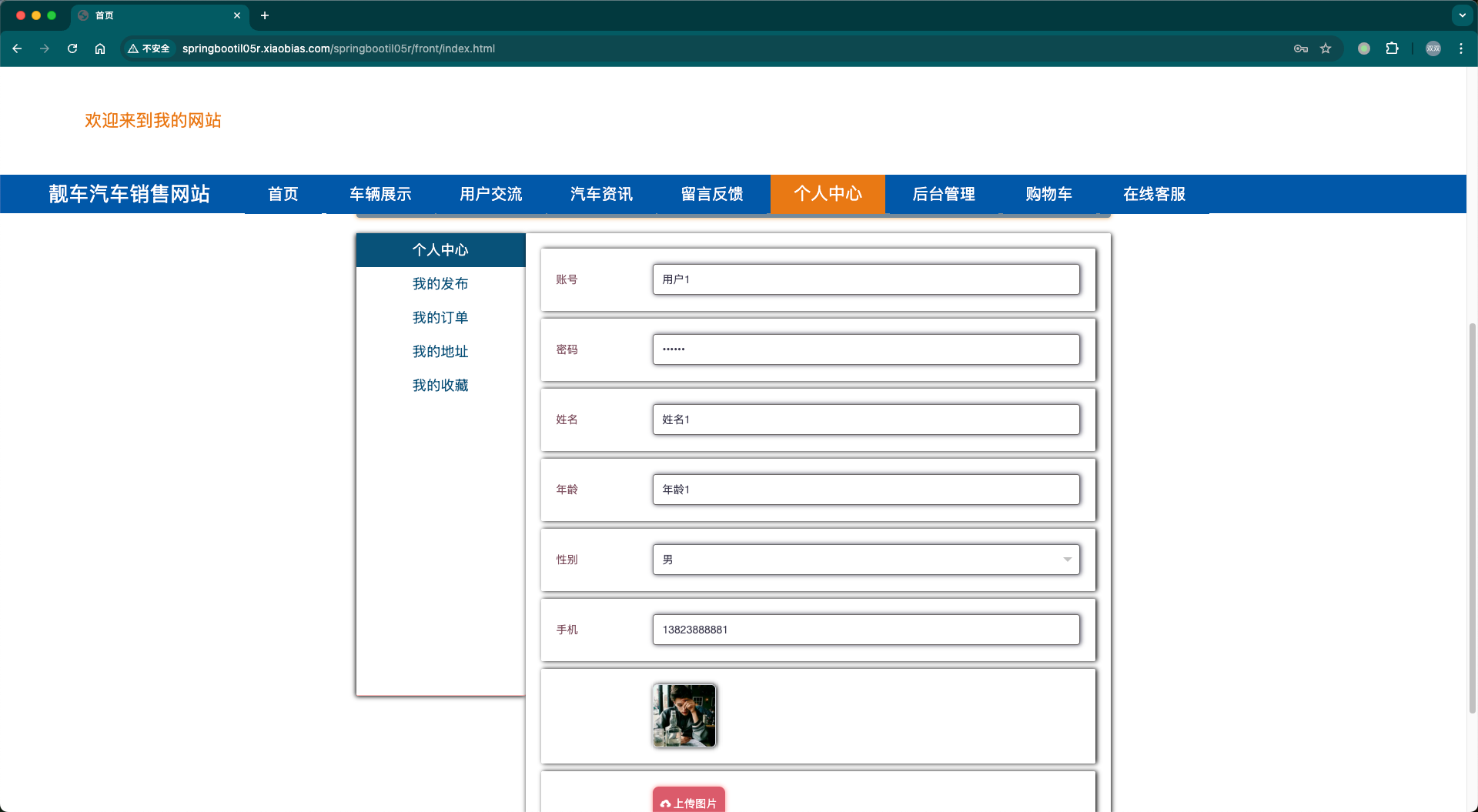Click the 靓车汽车销售网站 site title
Viewport: 1478px width, 812px height.
(129, 194)
